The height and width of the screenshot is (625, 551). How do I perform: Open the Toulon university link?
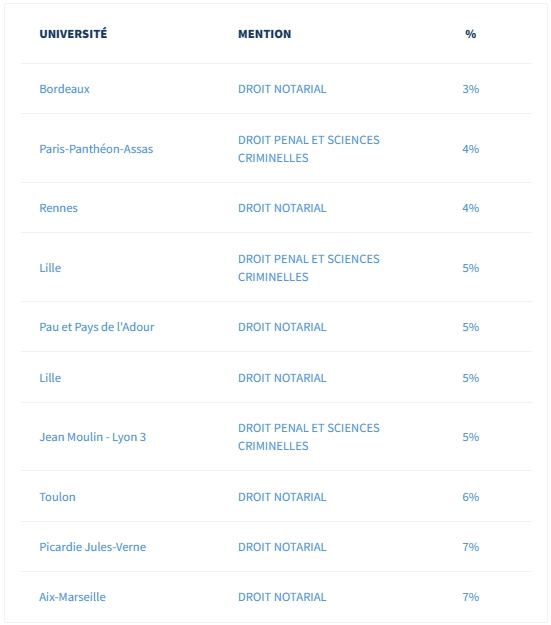(57, 497)
